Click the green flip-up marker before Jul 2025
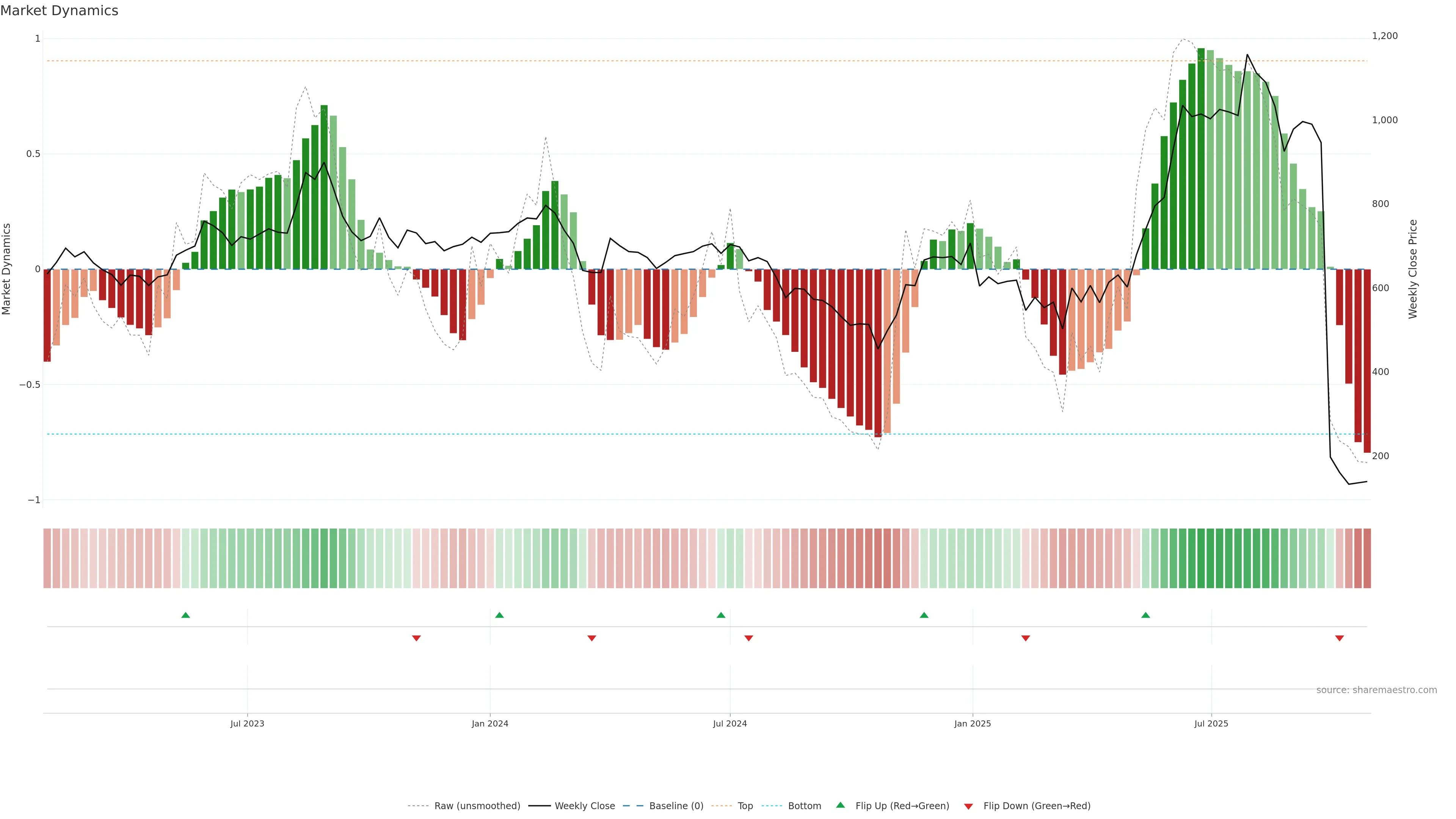This screenshot has height=819, width=1456. (1146, 615)
